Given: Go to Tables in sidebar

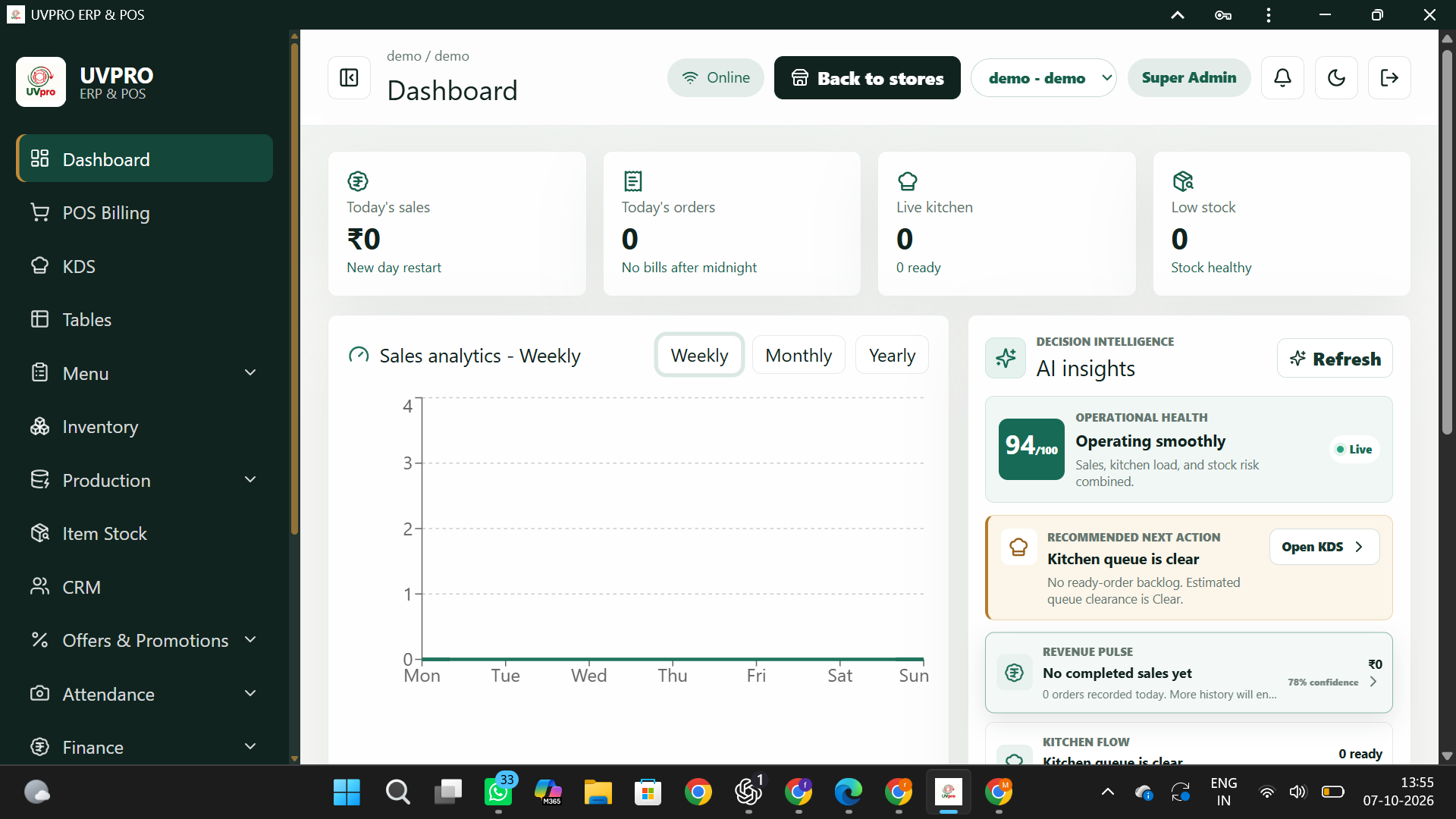Looking at the screenshot, I should pos(144,319).
